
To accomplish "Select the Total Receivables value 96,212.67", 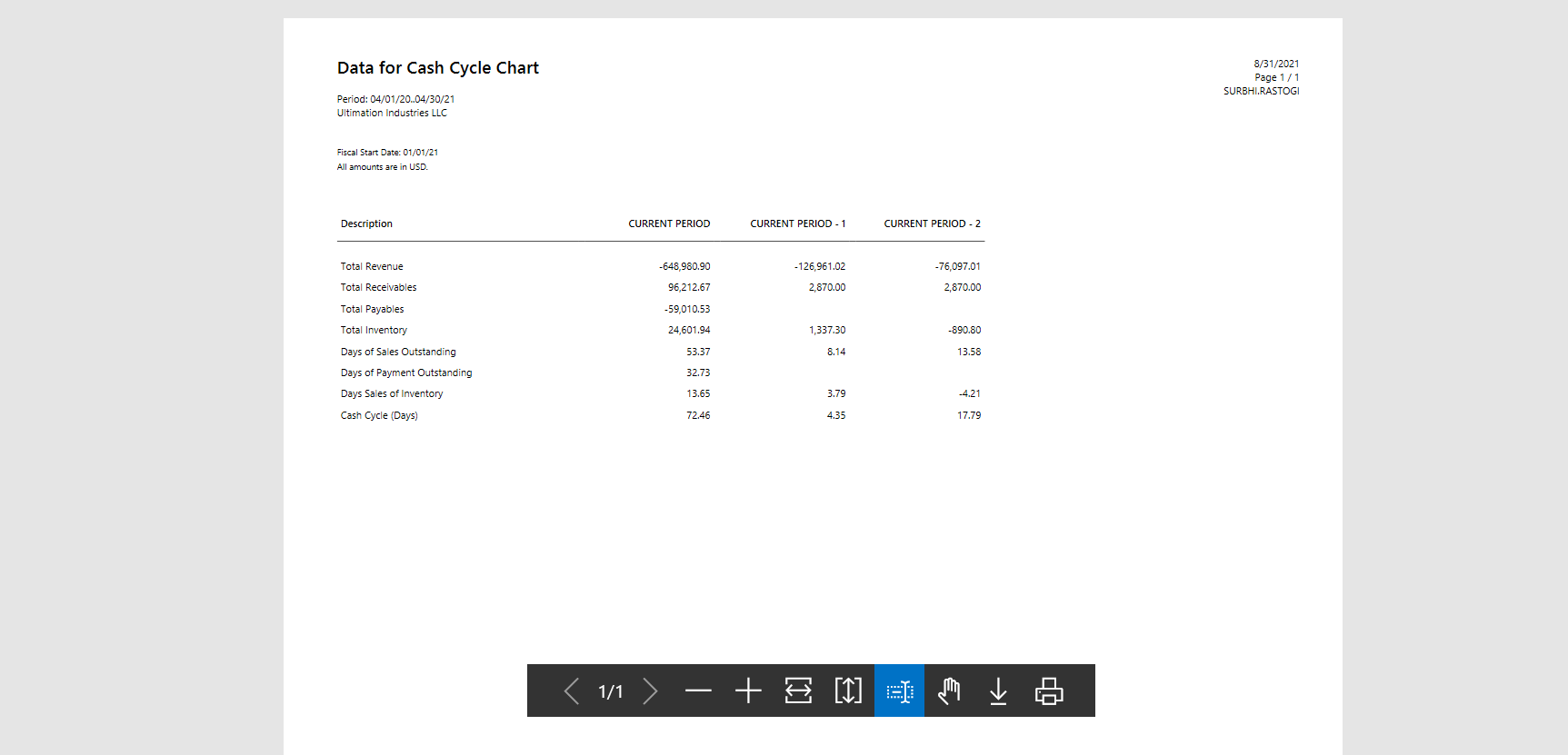I will 689,287.
